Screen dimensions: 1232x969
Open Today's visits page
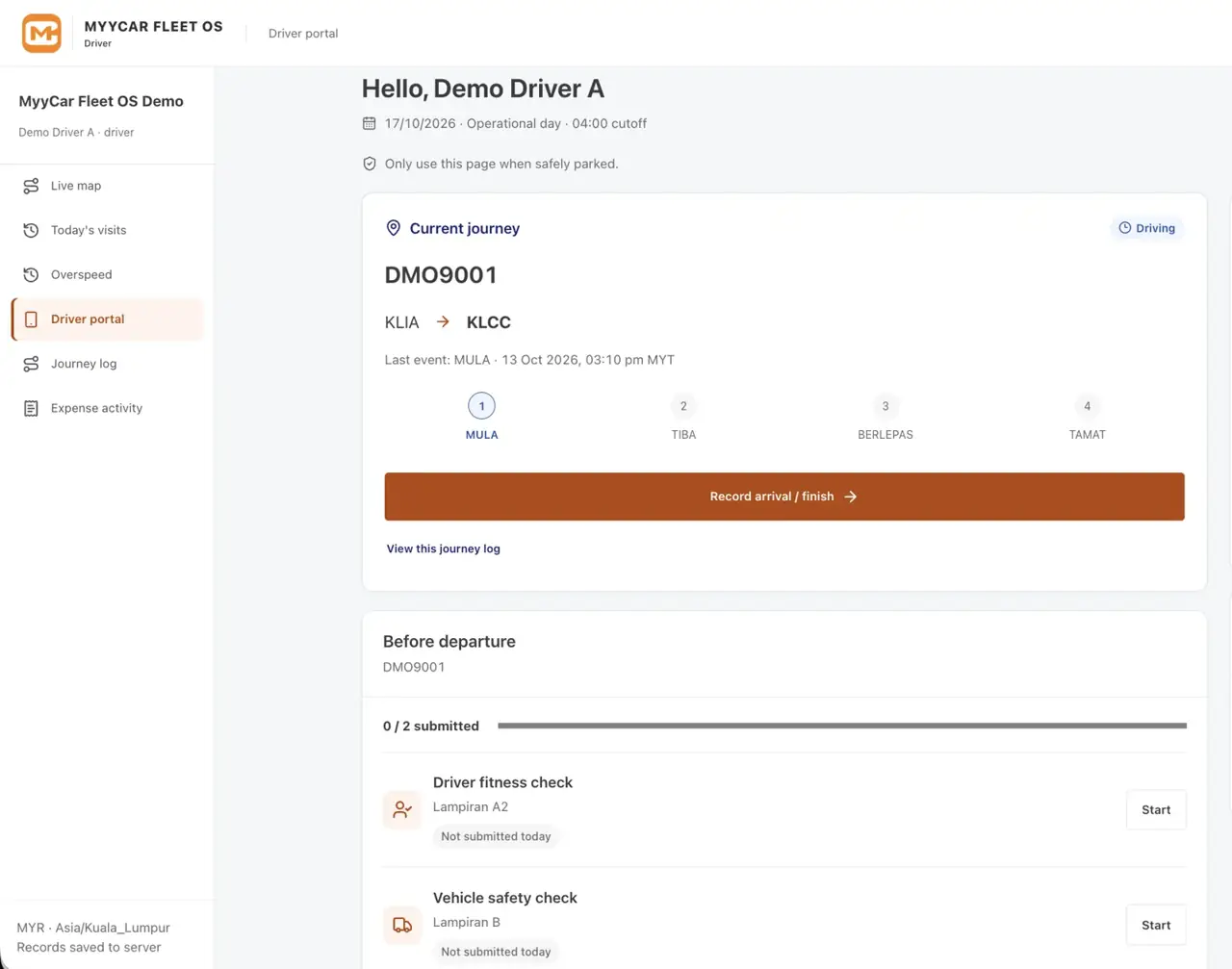pos(108,230)
